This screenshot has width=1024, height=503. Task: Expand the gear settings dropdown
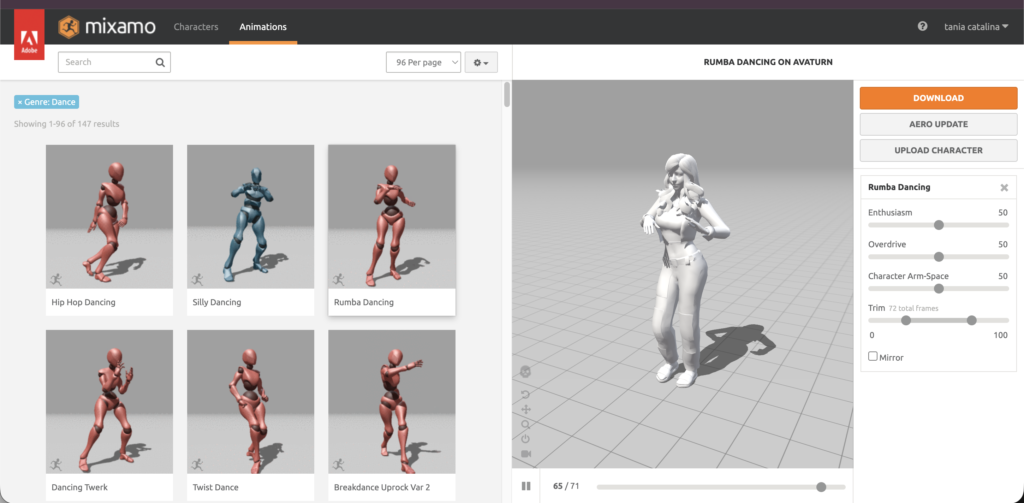[481, 63]
